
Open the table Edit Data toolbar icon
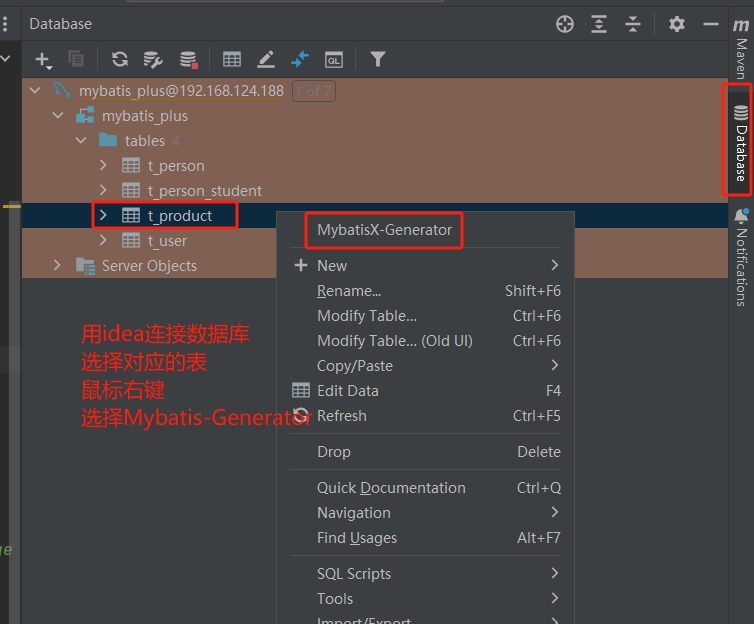[x=232, y=59]
